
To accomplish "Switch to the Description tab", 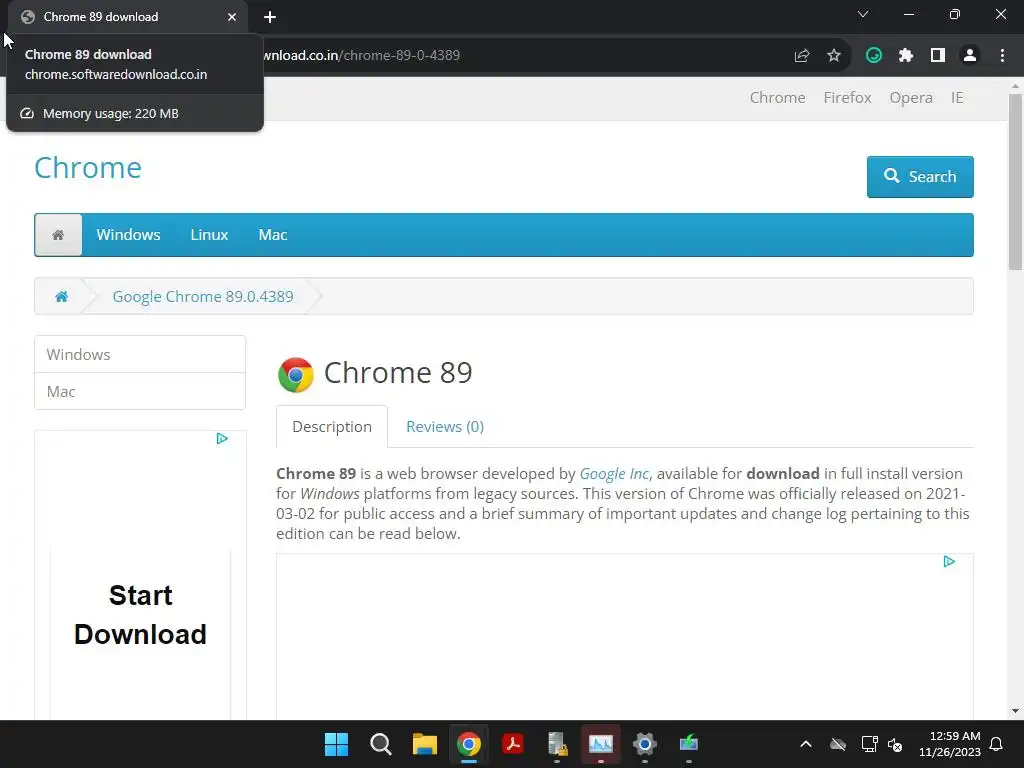I will point(332,426).
